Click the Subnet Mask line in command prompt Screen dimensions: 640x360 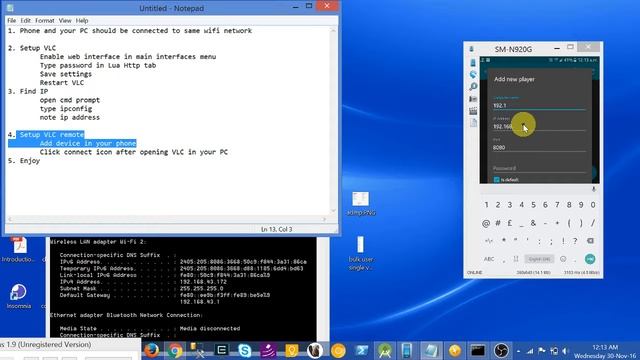(141, 288)
